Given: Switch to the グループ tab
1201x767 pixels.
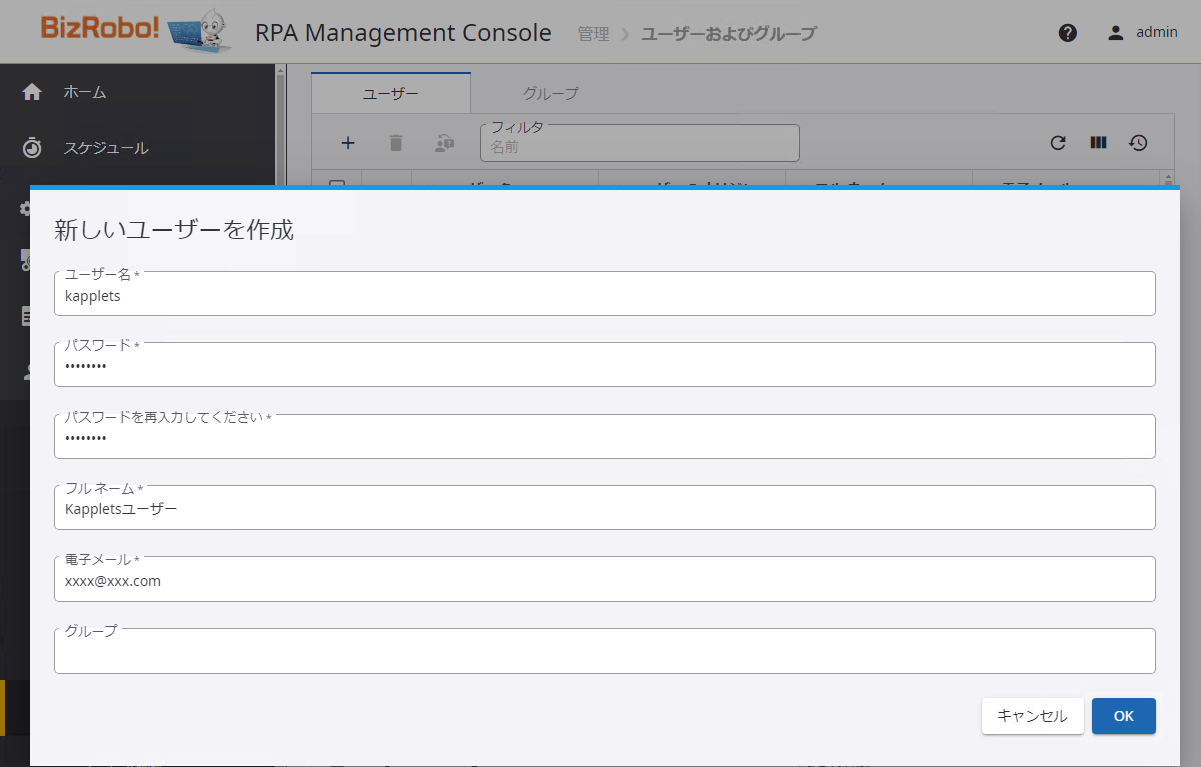Looking at the screenshot, I should tap(551, 93).
